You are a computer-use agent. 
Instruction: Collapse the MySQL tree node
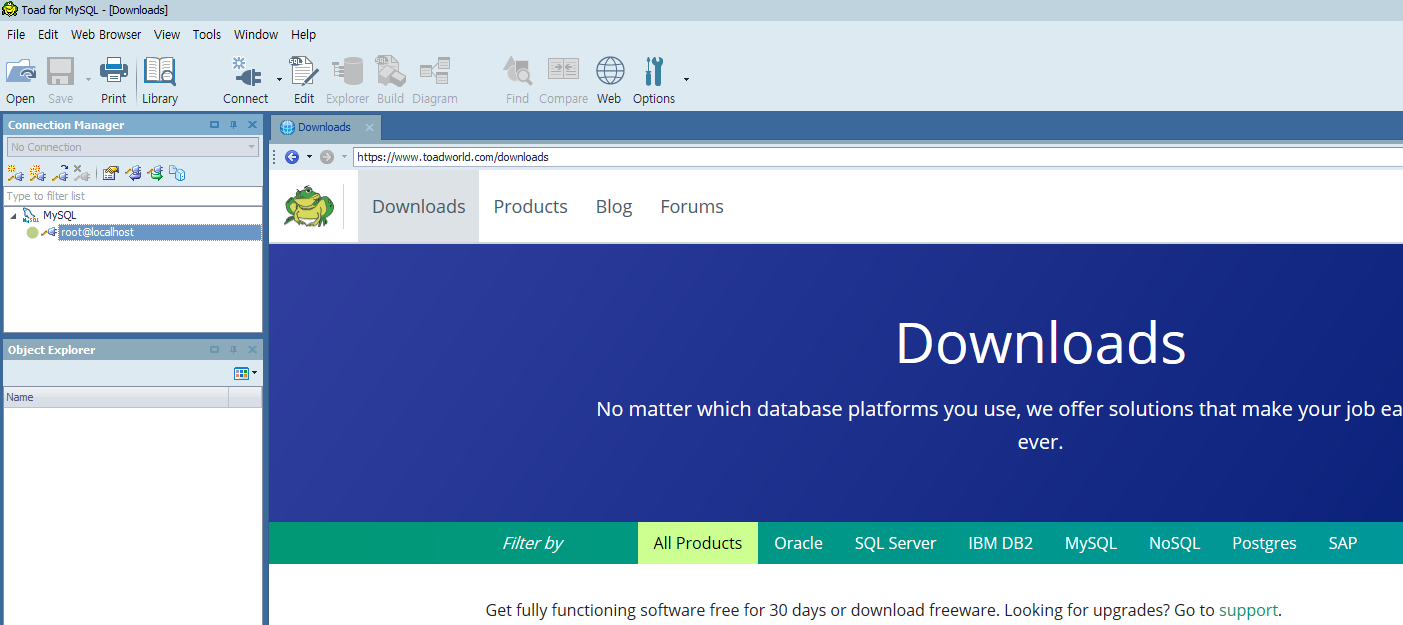tap(13, 216)
